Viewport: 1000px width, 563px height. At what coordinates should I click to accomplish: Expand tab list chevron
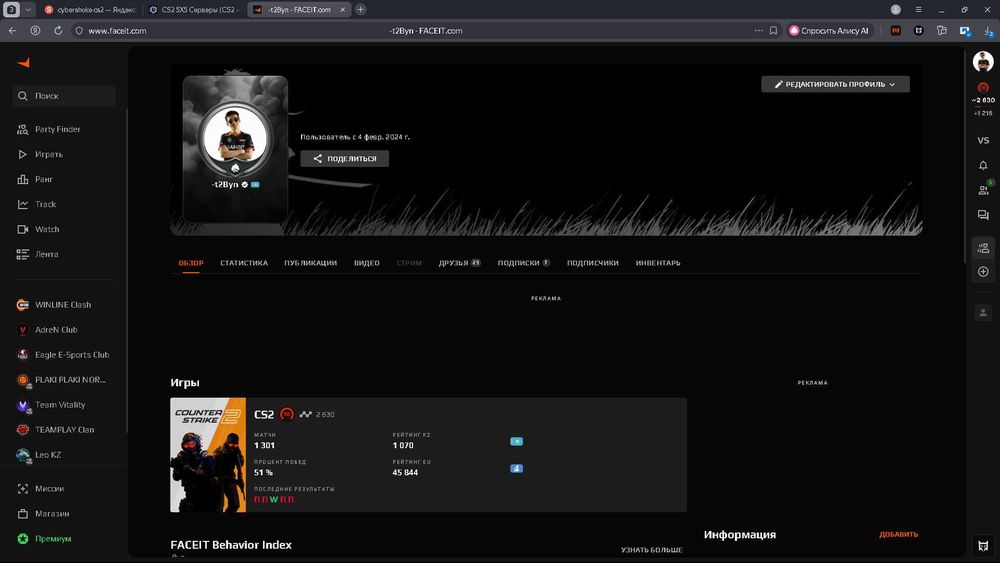[28, 10]
